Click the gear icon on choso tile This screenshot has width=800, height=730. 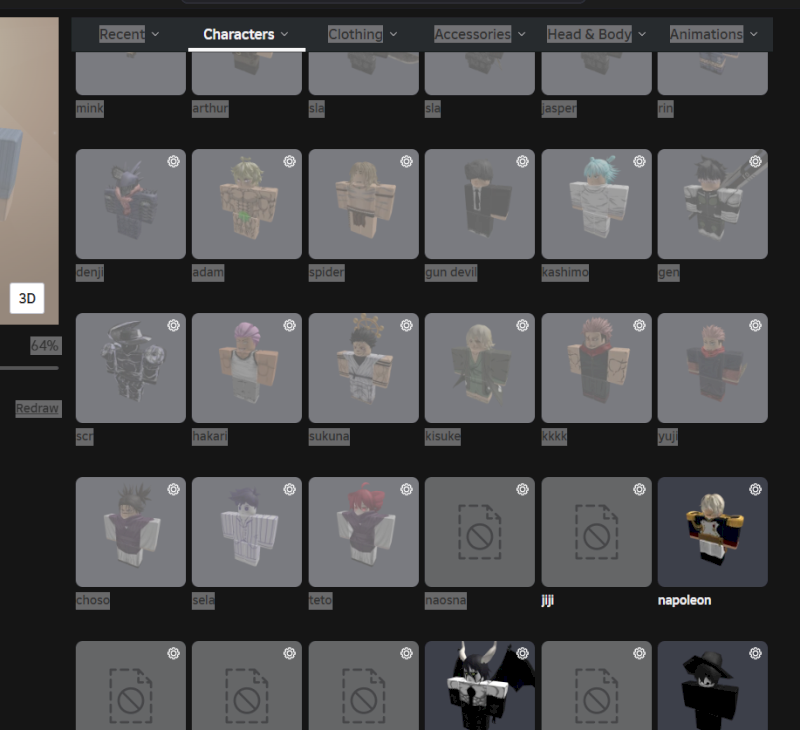tap(173, 489)
